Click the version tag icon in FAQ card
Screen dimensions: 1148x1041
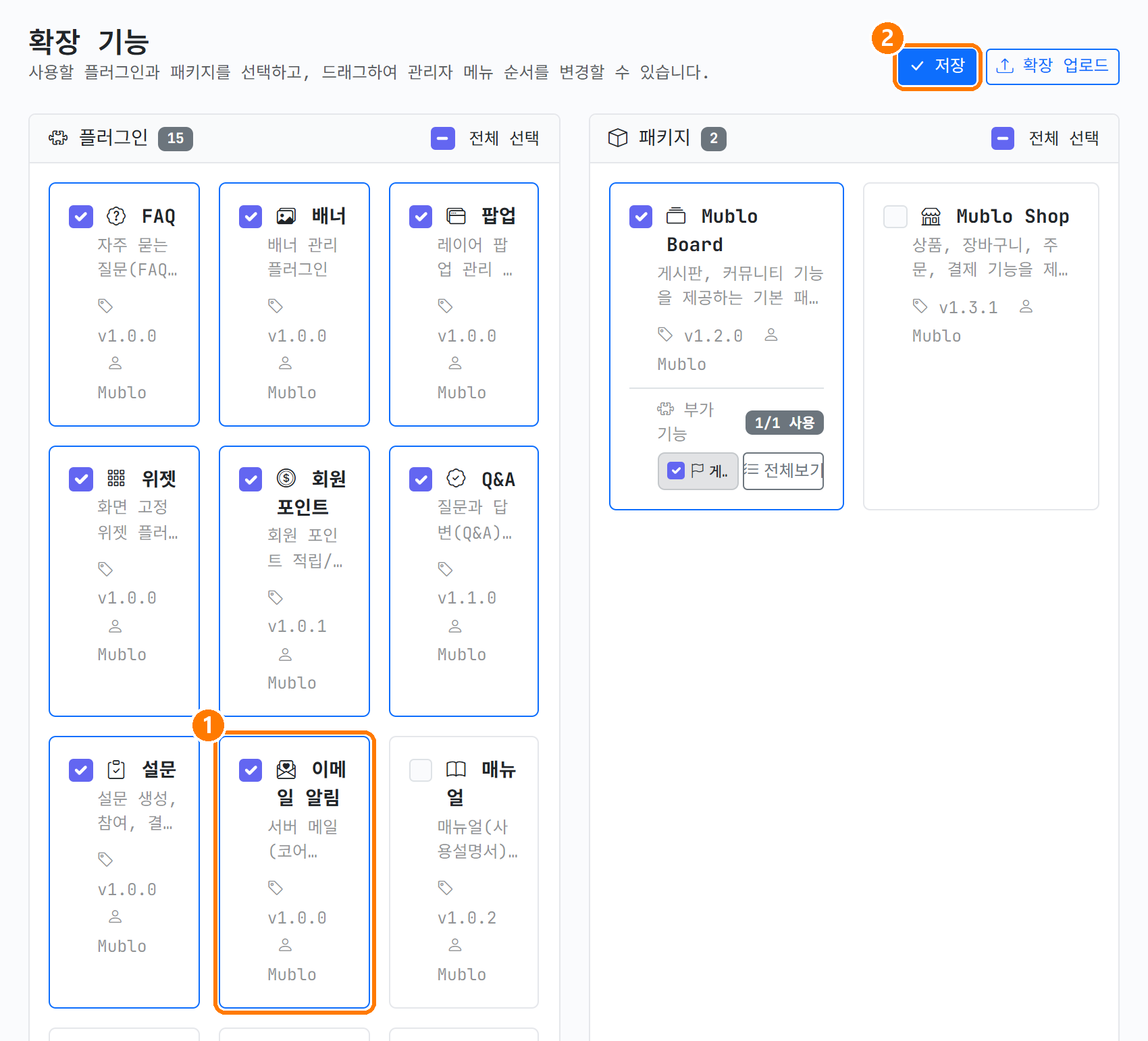click(105, 306)
